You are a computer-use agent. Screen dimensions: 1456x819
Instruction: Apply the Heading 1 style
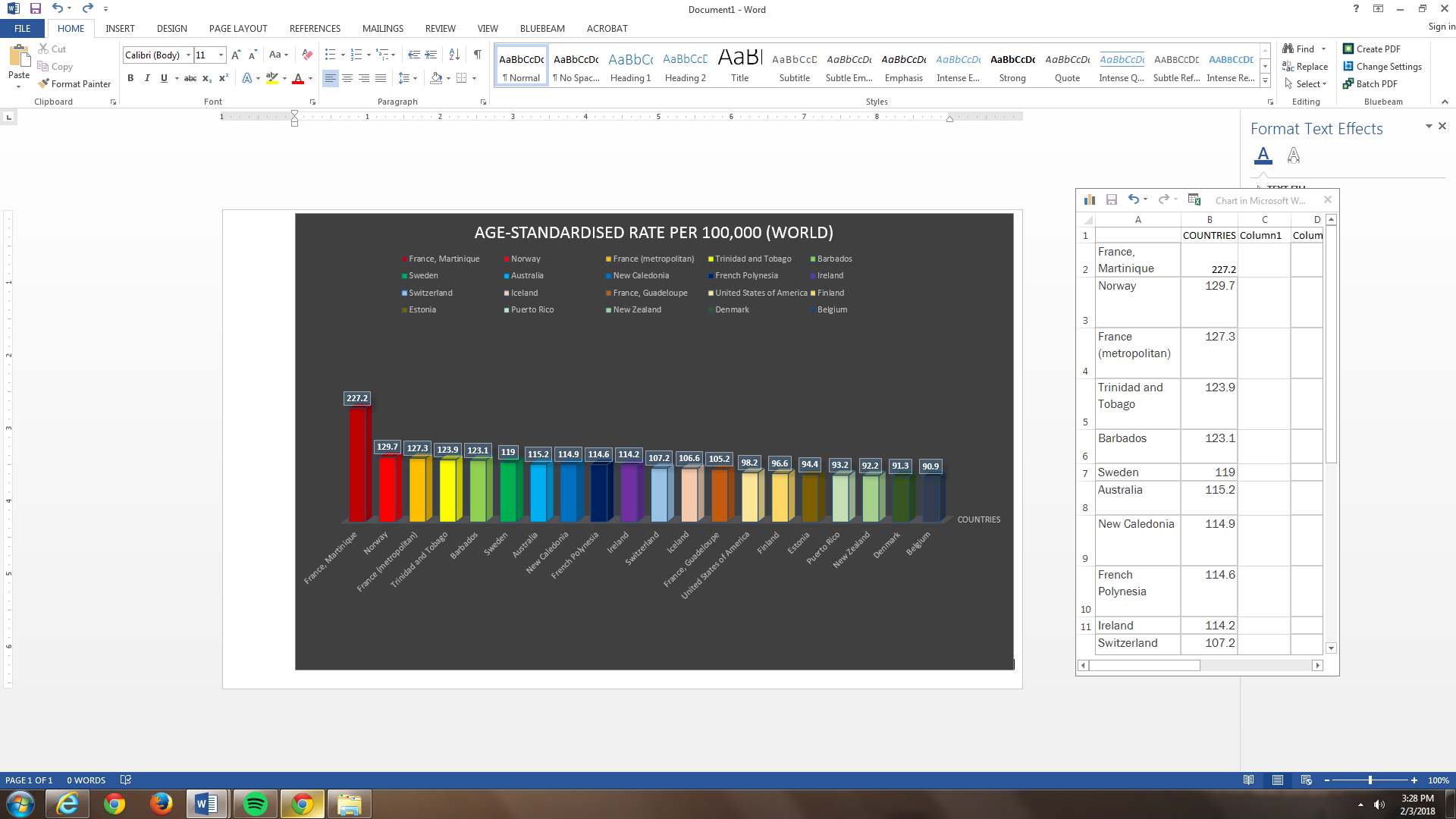point(630,67)
